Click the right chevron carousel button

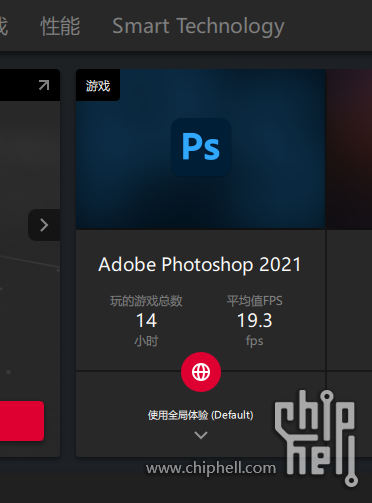click(44, 225)
